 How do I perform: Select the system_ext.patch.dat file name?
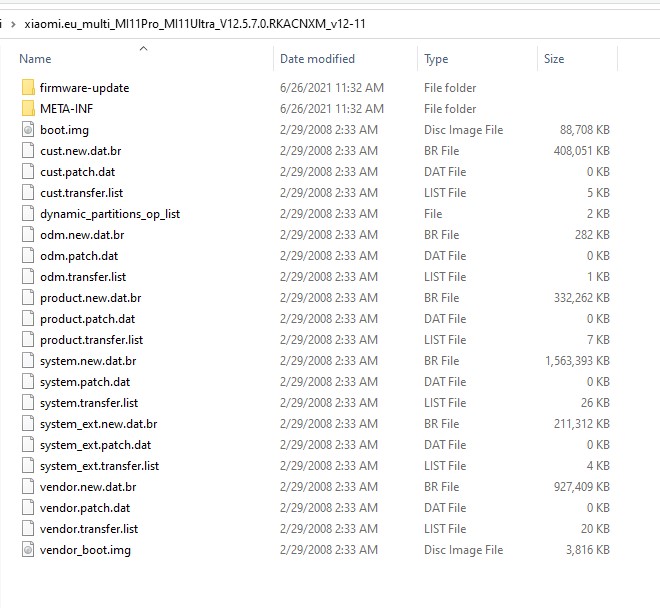(x=96, y=445)
